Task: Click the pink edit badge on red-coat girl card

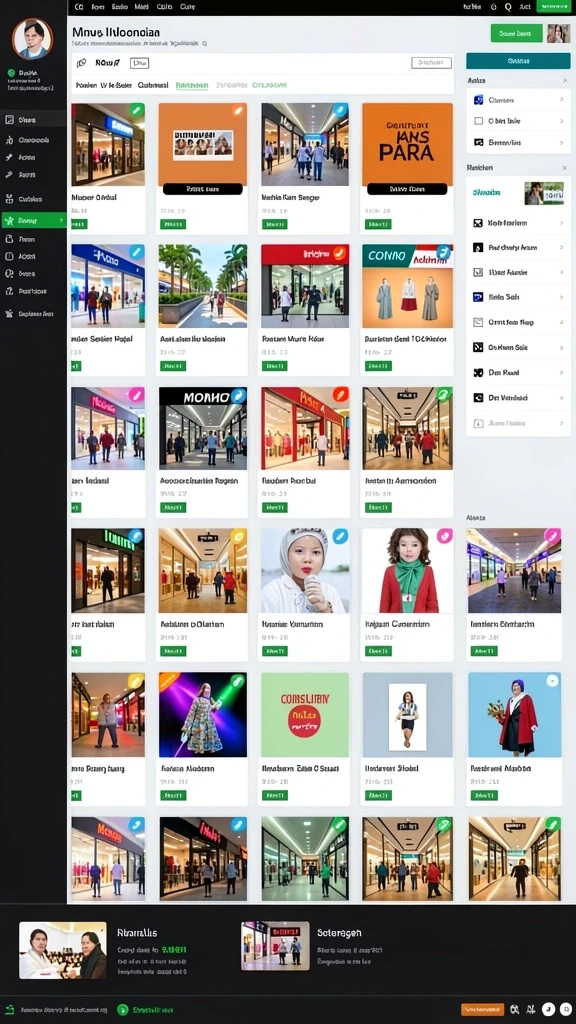Action: pyautogui.click(x=444, y=536)
